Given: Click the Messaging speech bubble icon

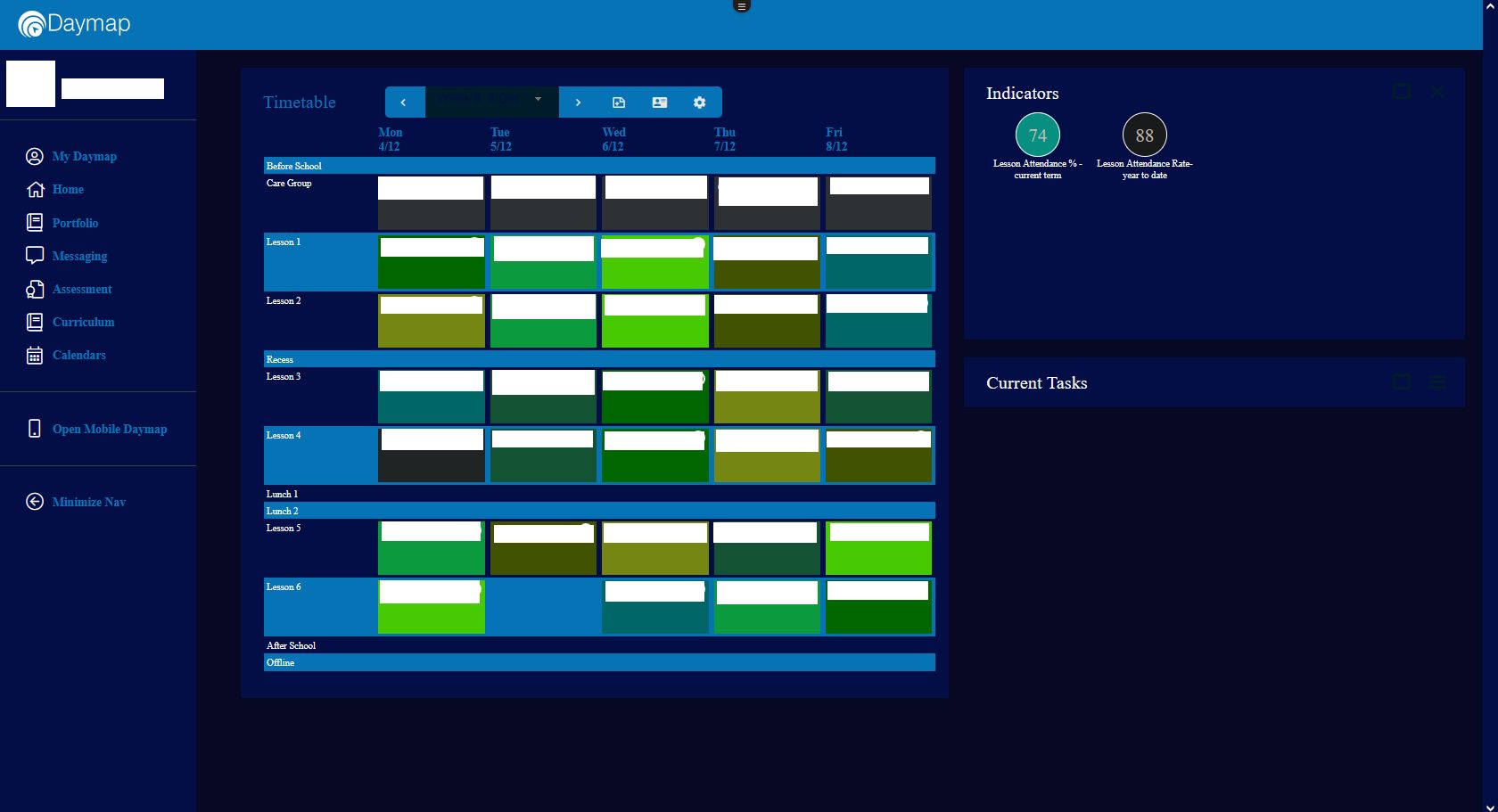Looking at the screenshot, I should pos(35,256).
